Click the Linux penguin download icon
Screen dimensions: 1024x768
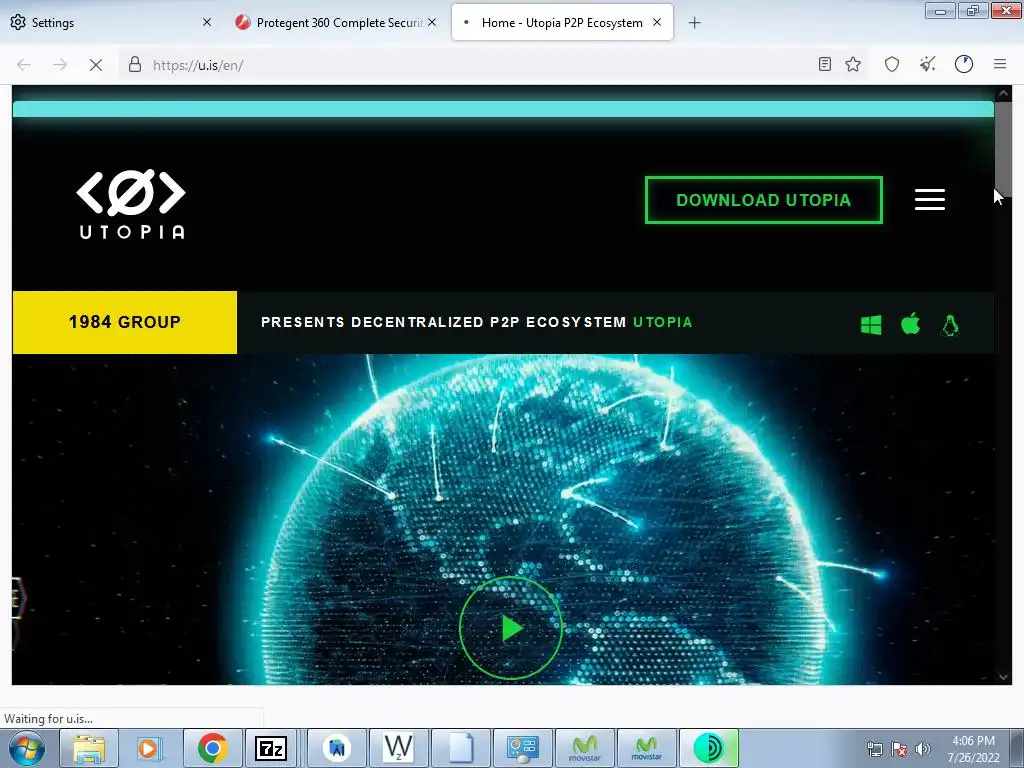coord(950,325)
